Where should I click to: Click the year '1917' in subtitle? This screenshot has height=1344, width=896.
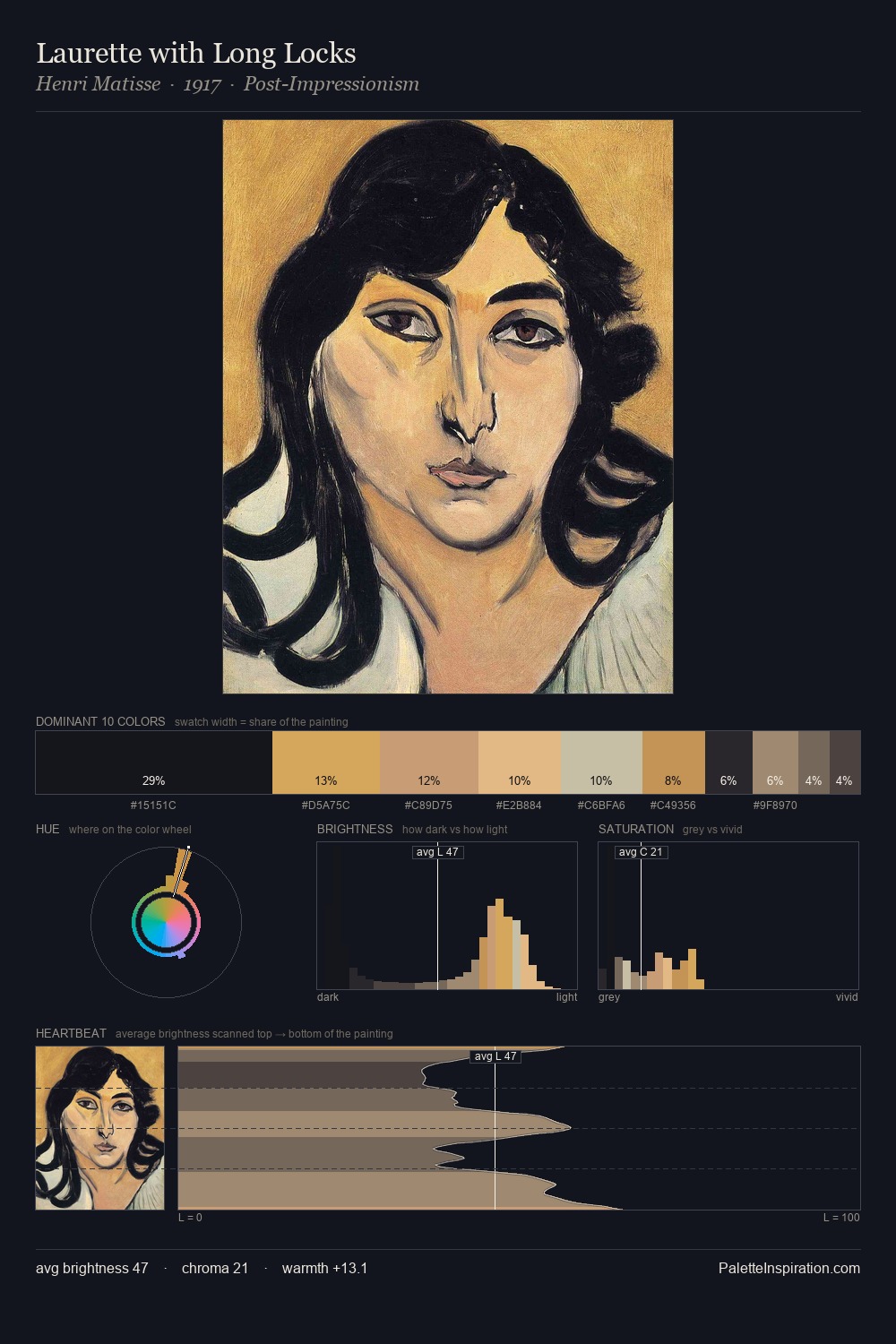point(202,84)
